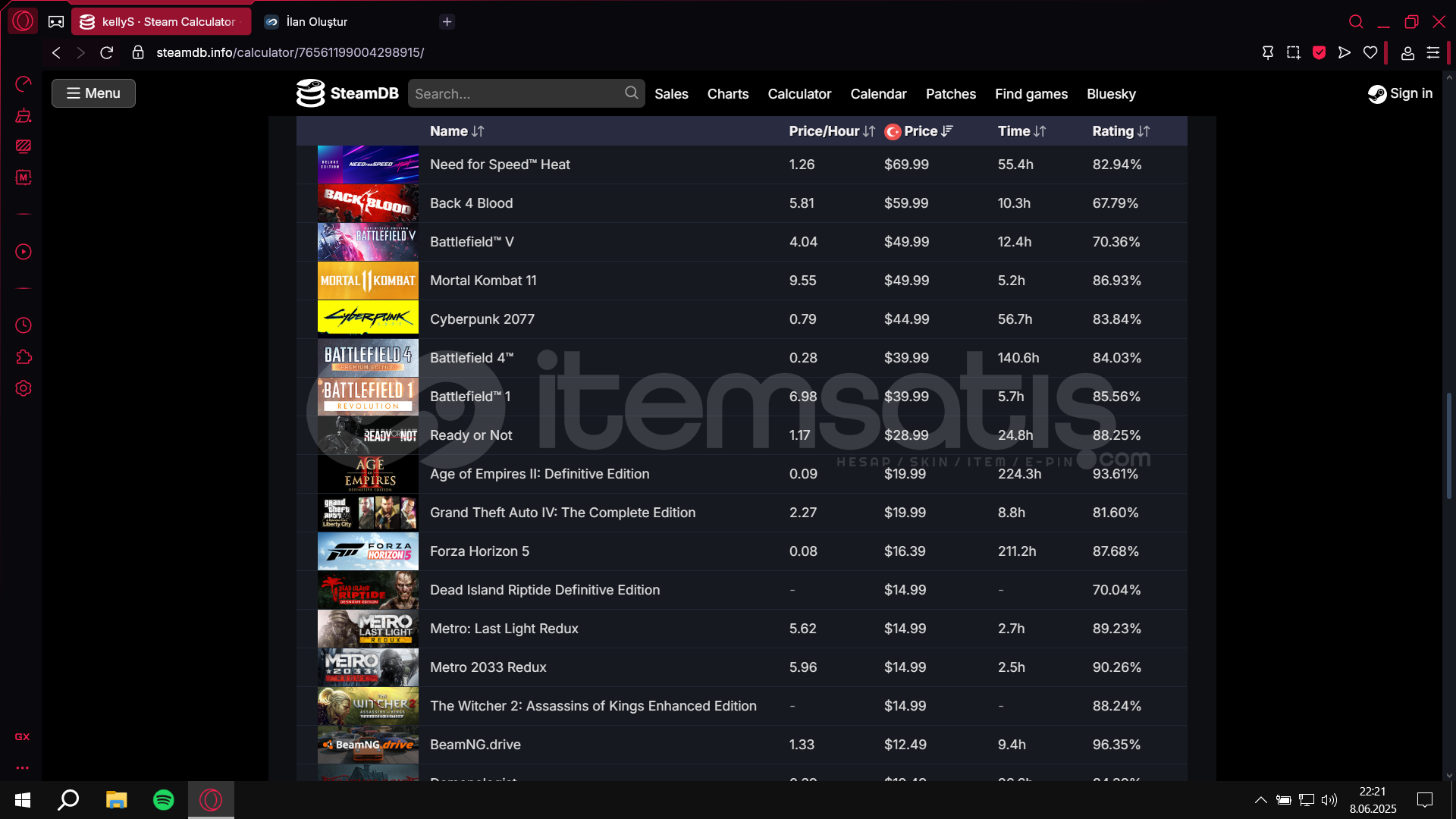Open browser settings gear in the sidebar
This screenshot has width=1456, height=819.
point(24,388)
